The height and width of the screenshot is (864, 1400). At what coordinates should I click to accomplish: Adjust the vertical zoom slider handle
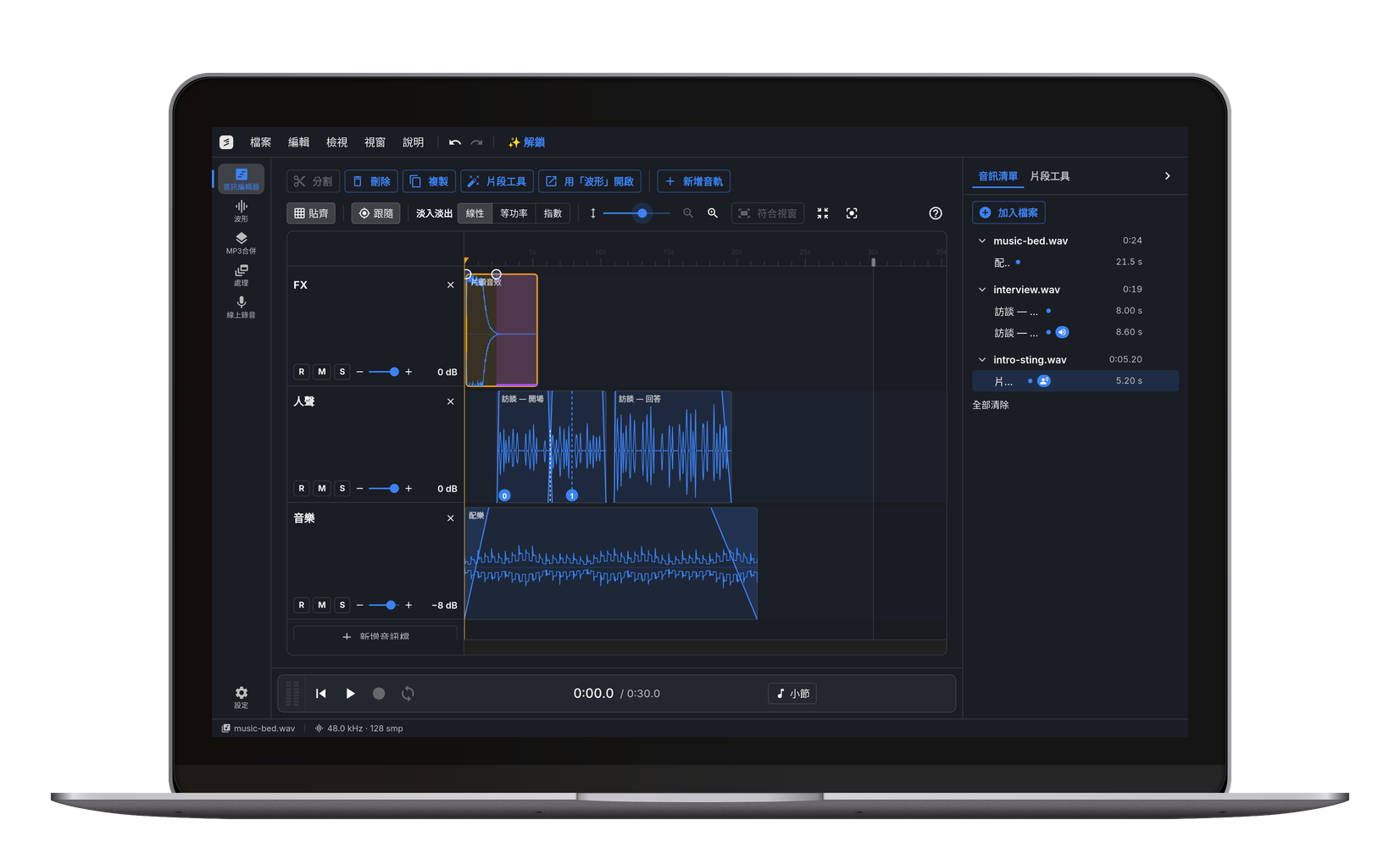[x=642, y=213]
